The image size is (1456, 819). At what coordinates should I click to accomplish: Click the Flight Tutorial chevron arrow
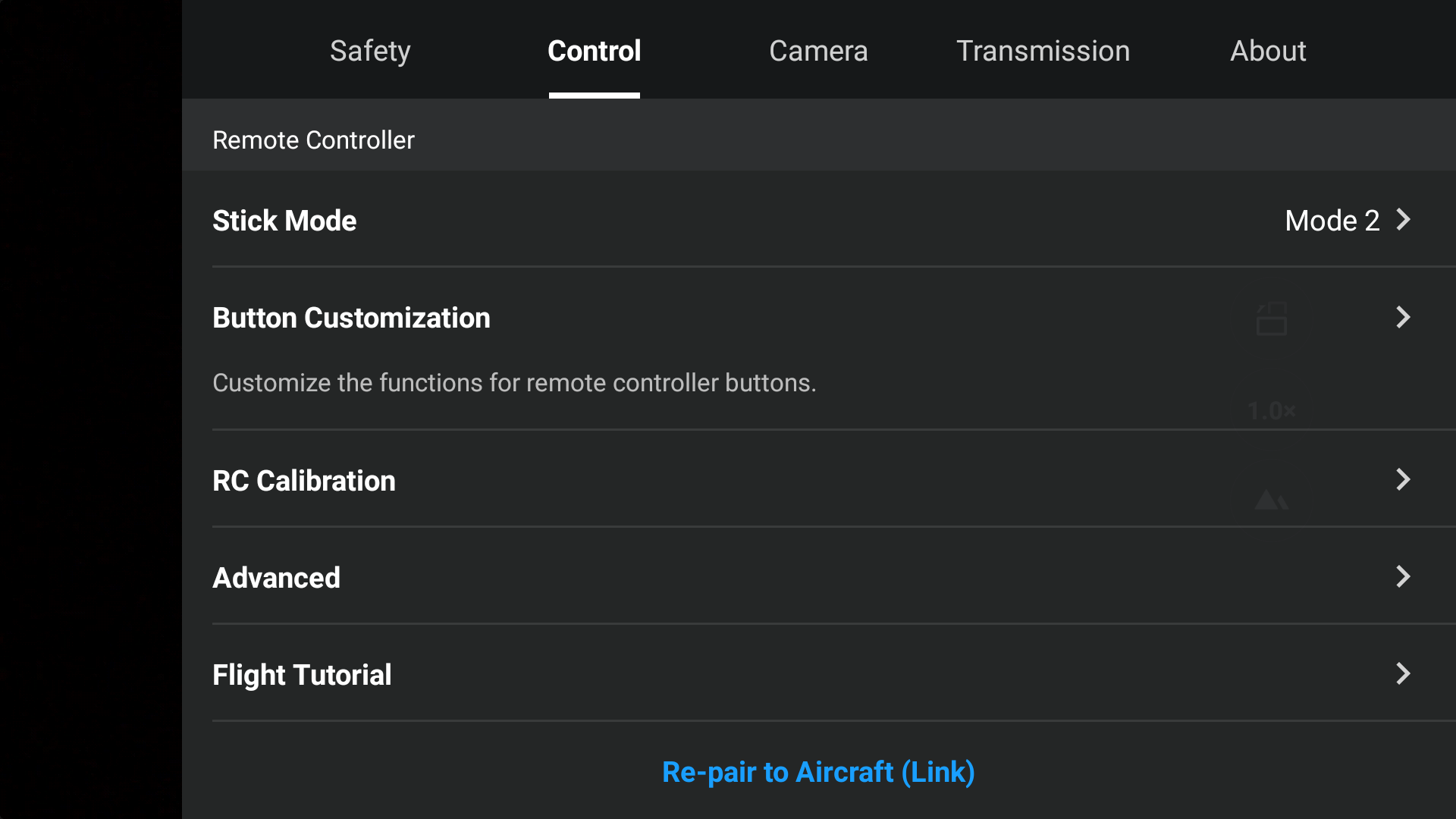coord(1404,673)
